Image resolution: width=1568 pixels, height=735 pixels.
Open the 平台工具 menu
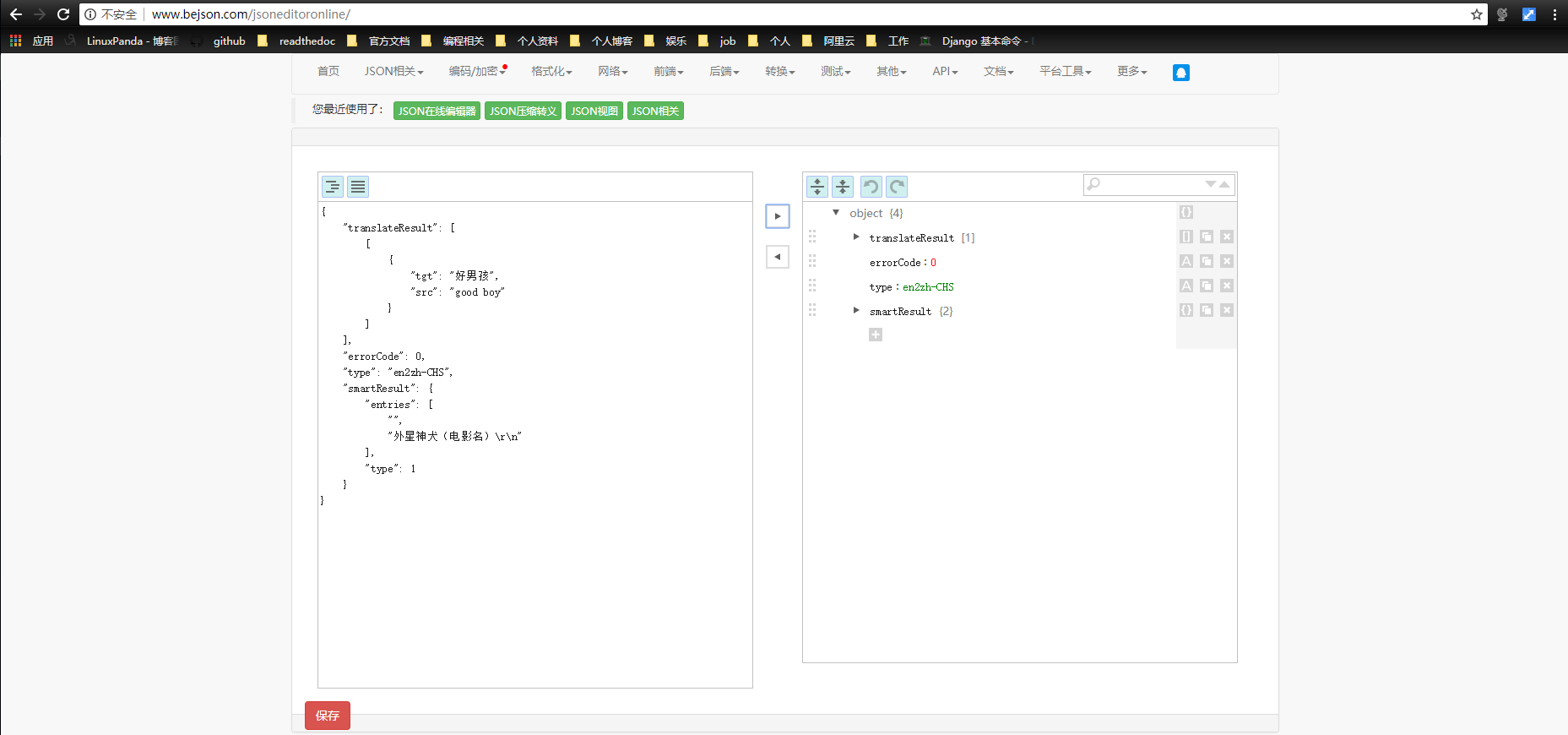point(1066,72)
